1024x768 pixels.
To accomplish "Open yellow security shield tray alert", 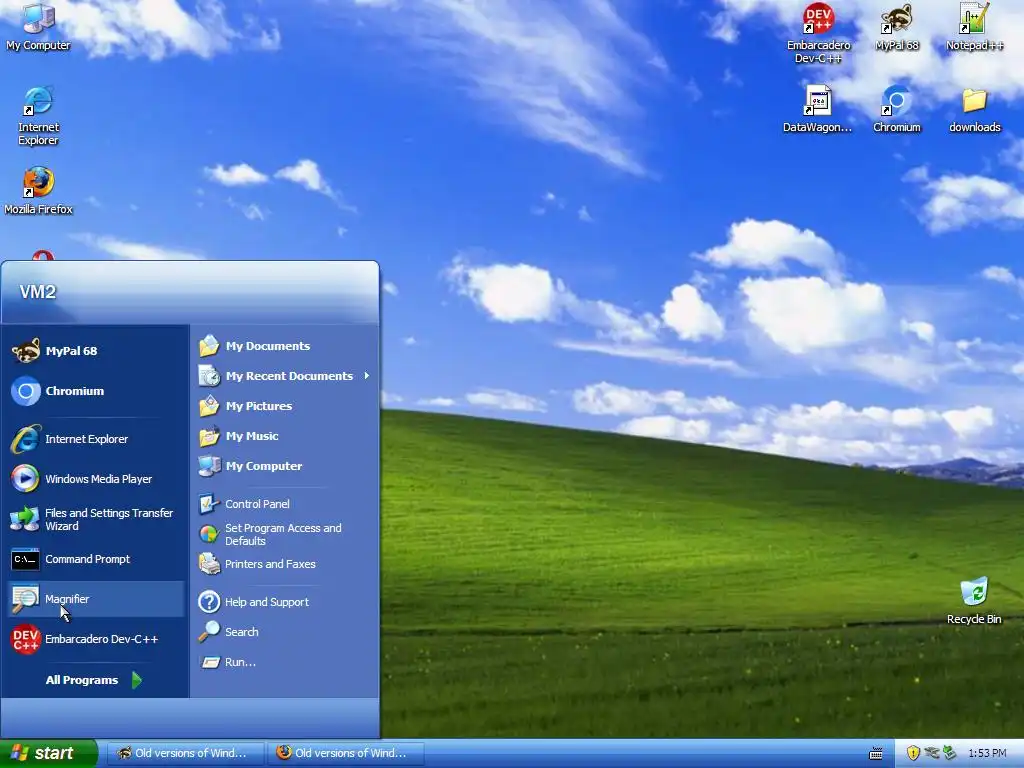I will [913, 753].
